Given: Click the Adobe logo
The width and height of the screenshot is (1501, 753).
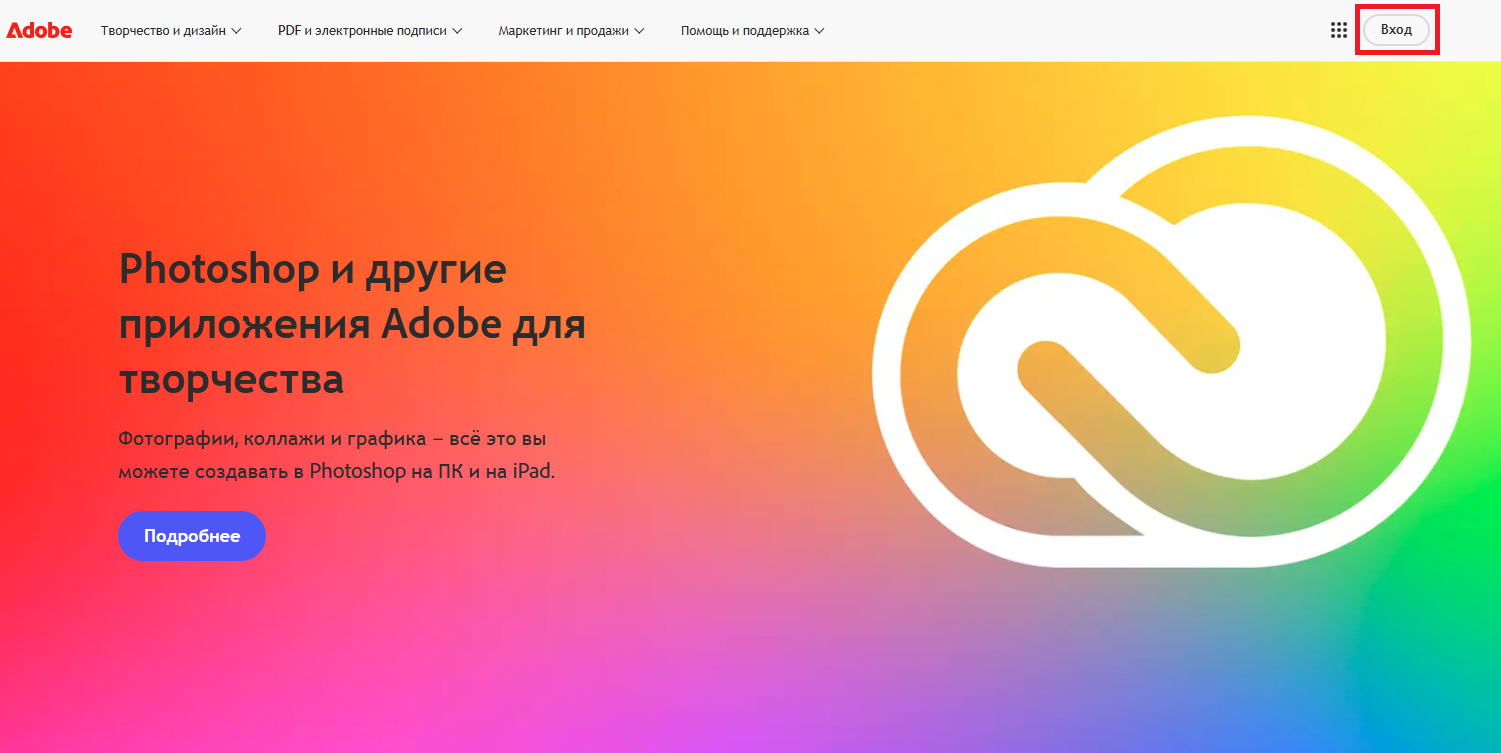Looking at the screenshot, I should coord(39,30).
